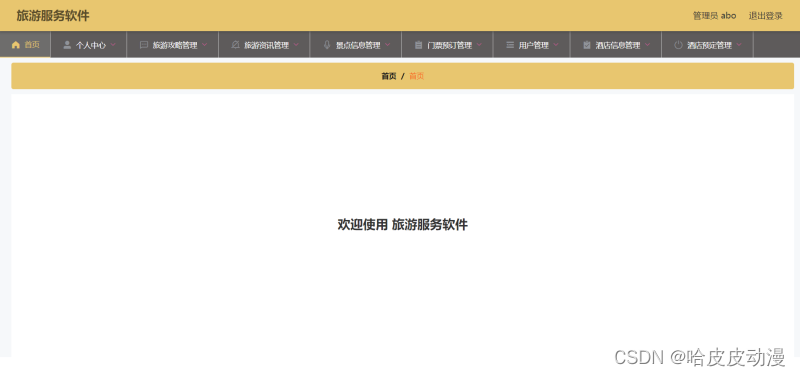Click the 旅游服务软件 header title
Image resolution: width=800 pixels, height=376 pixels.
53,16
